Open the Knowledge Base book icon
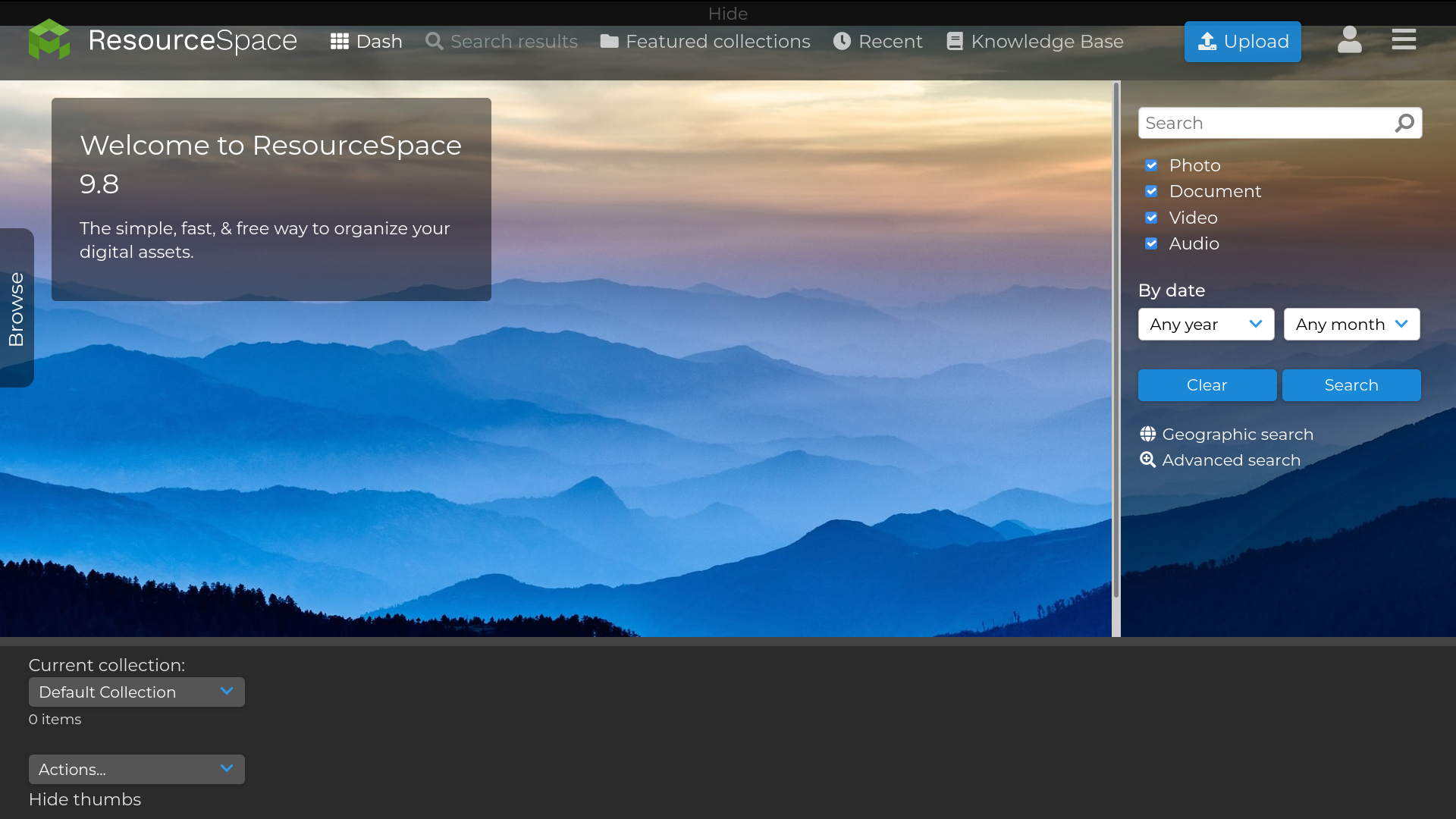1456x819 pixels. click(x=955, y=41)
